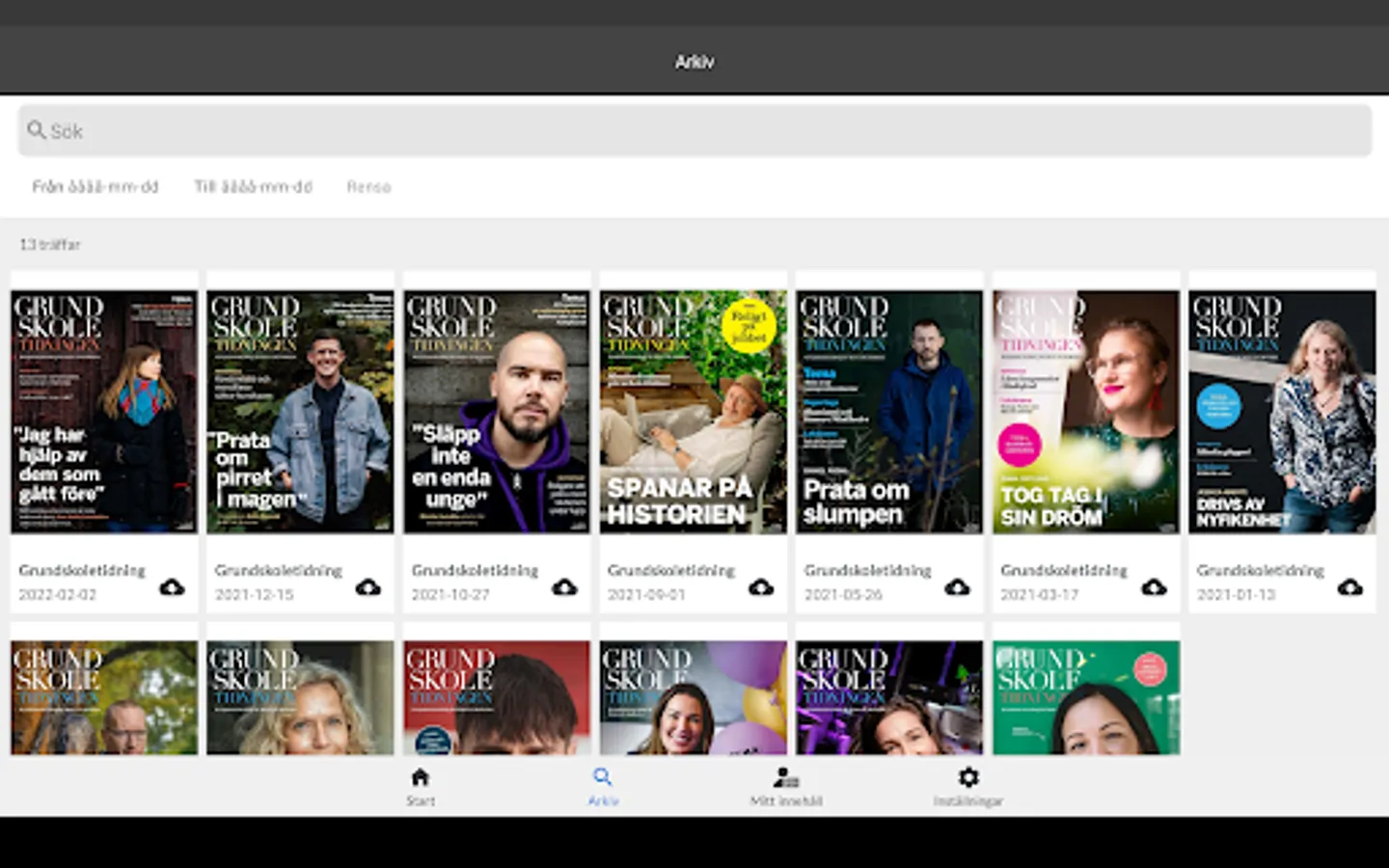Select the date text 2021-03-17
This screenshot has width=1389, height=868.
1039,595
